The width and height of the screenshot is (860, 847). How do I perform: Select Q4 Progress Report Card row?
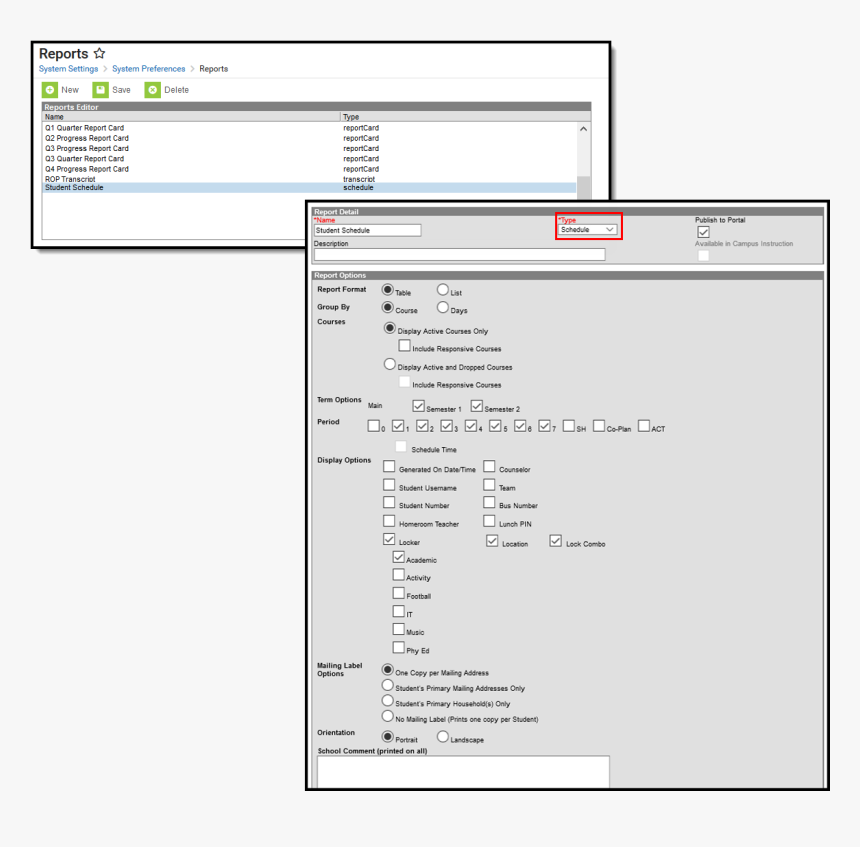point(310,169)
